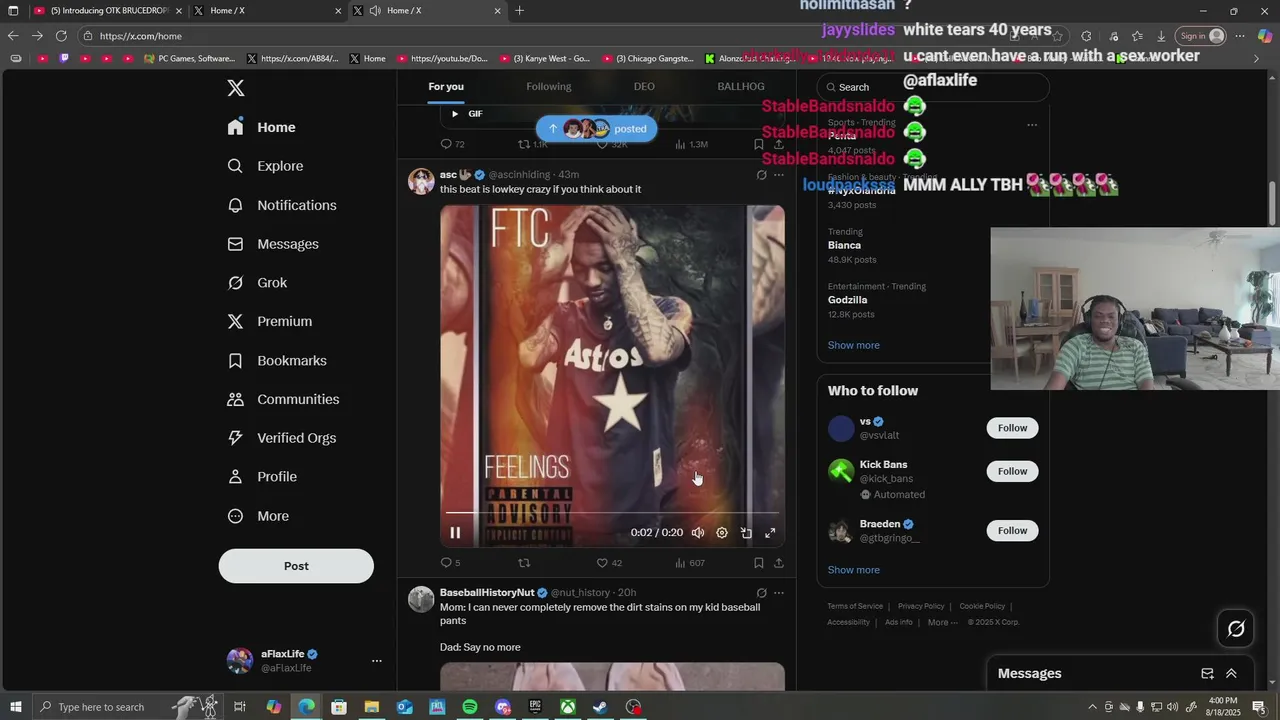Follow the Braeden account
1280x720 pixels.
tap(1012, 531)
